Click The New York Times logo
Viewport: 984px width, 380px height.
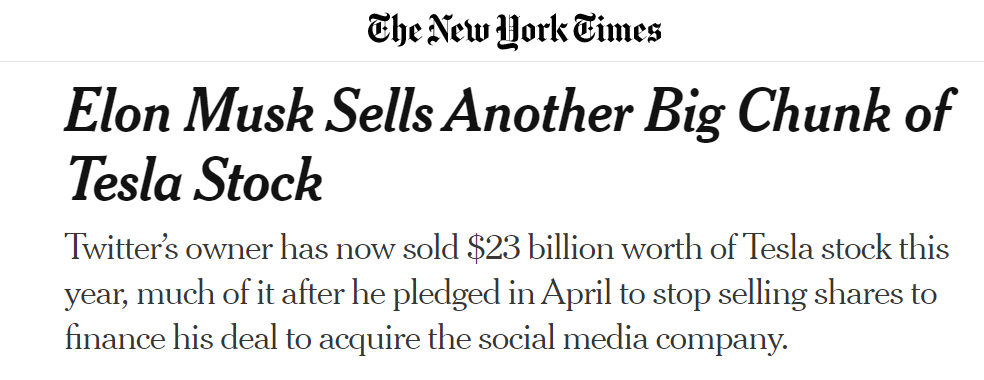514,30
